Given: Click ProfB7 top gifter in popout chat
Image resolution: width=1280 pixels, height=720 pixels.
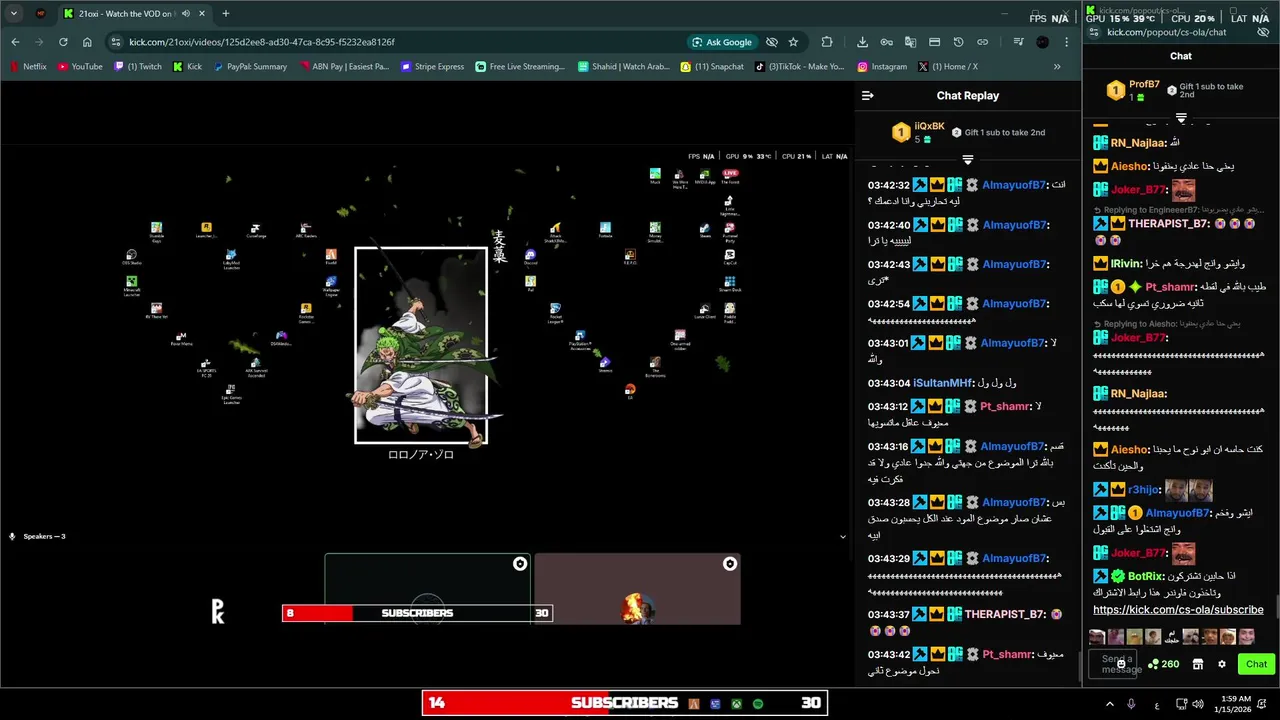Looking at the screenshot, I should 1132,91.
